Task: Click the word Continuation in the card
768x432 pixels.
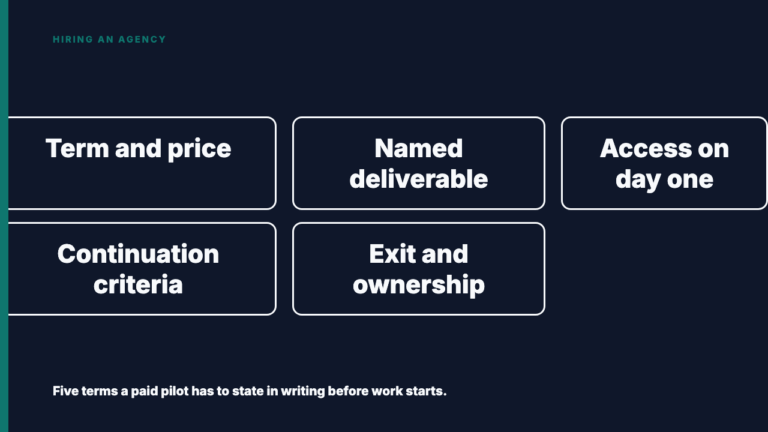Action: tap(138, 254)
